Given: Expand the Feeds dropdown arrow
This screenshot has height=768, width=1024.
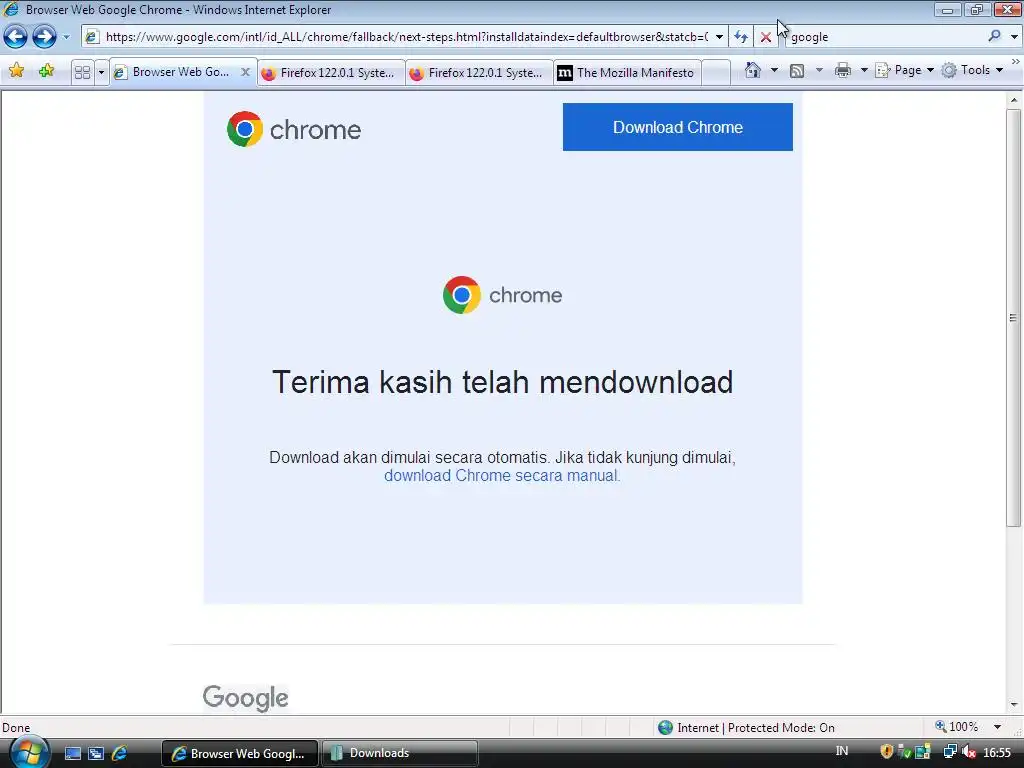Looking at the screenshot, I should (x=819, y=70).
